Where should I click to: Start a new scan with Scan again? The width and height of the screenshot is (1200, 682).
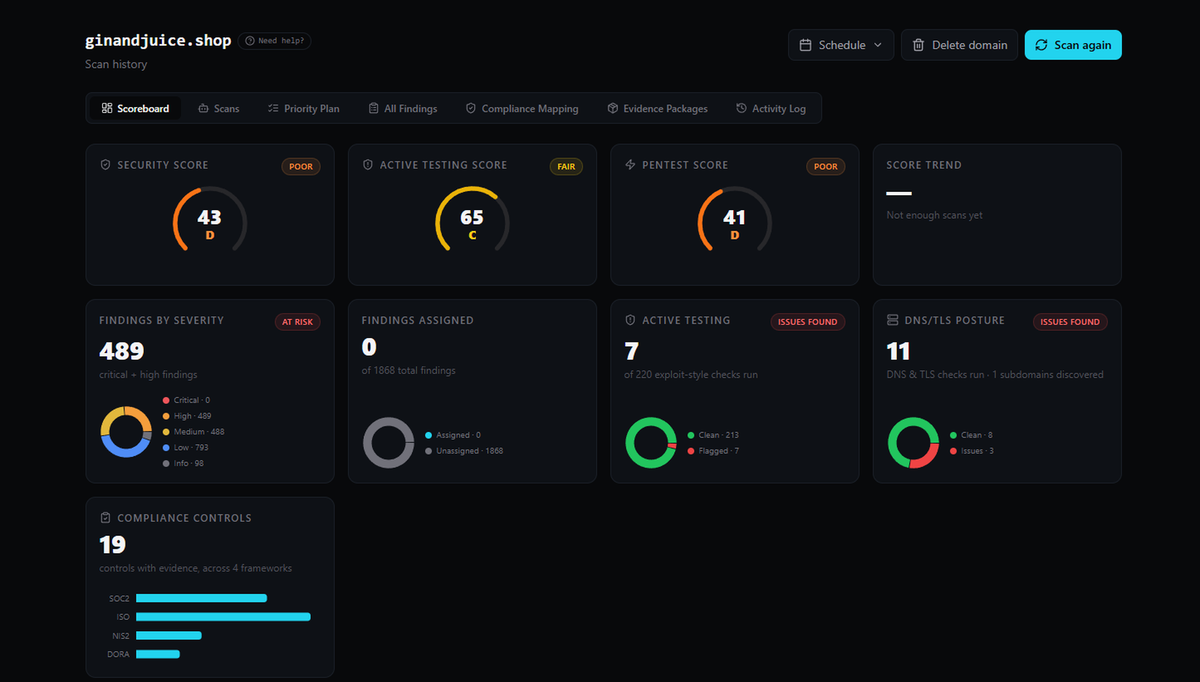point(1073,45)
